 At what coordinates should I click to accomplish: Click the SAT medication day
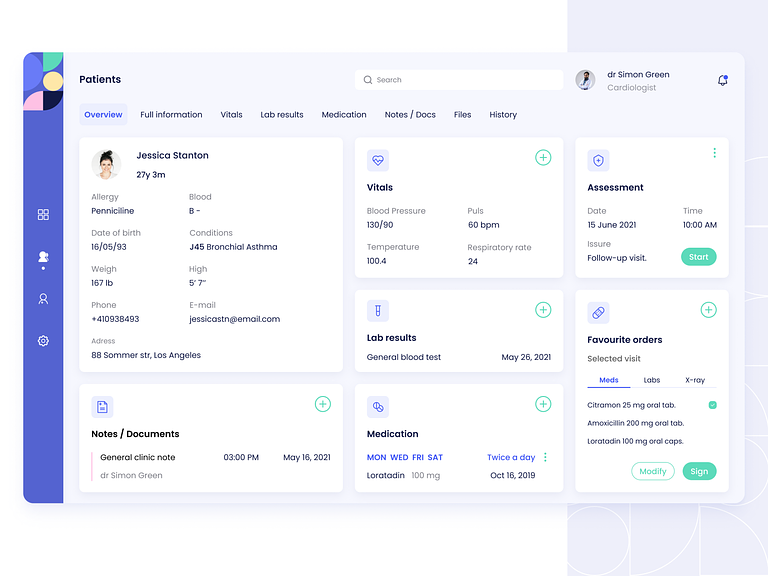[435, 457]
